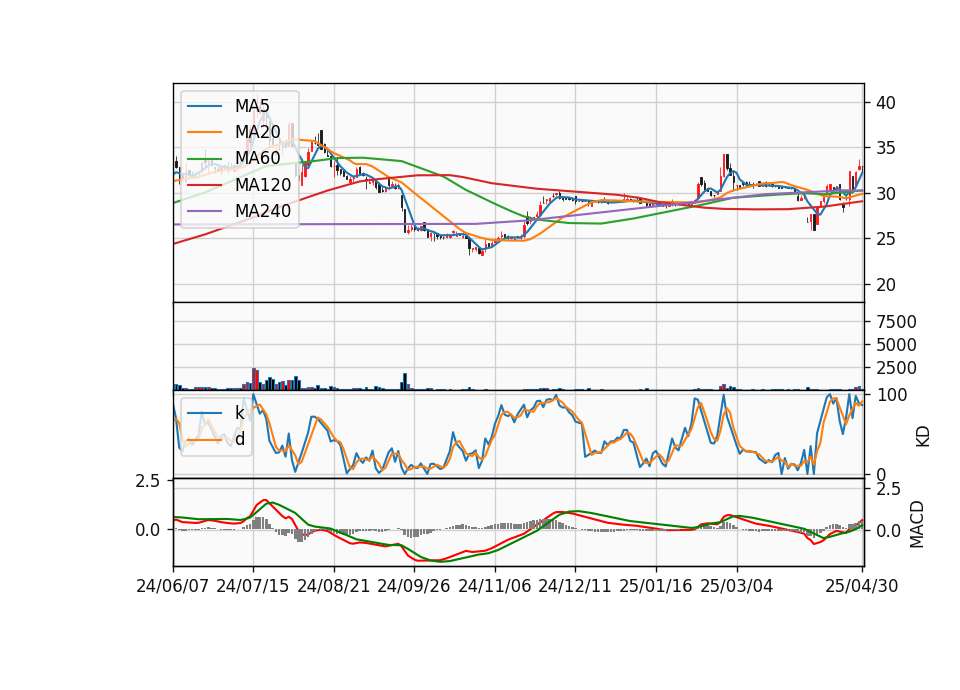
Task: Click the MA20 legend label
Action: pos(257,132)
